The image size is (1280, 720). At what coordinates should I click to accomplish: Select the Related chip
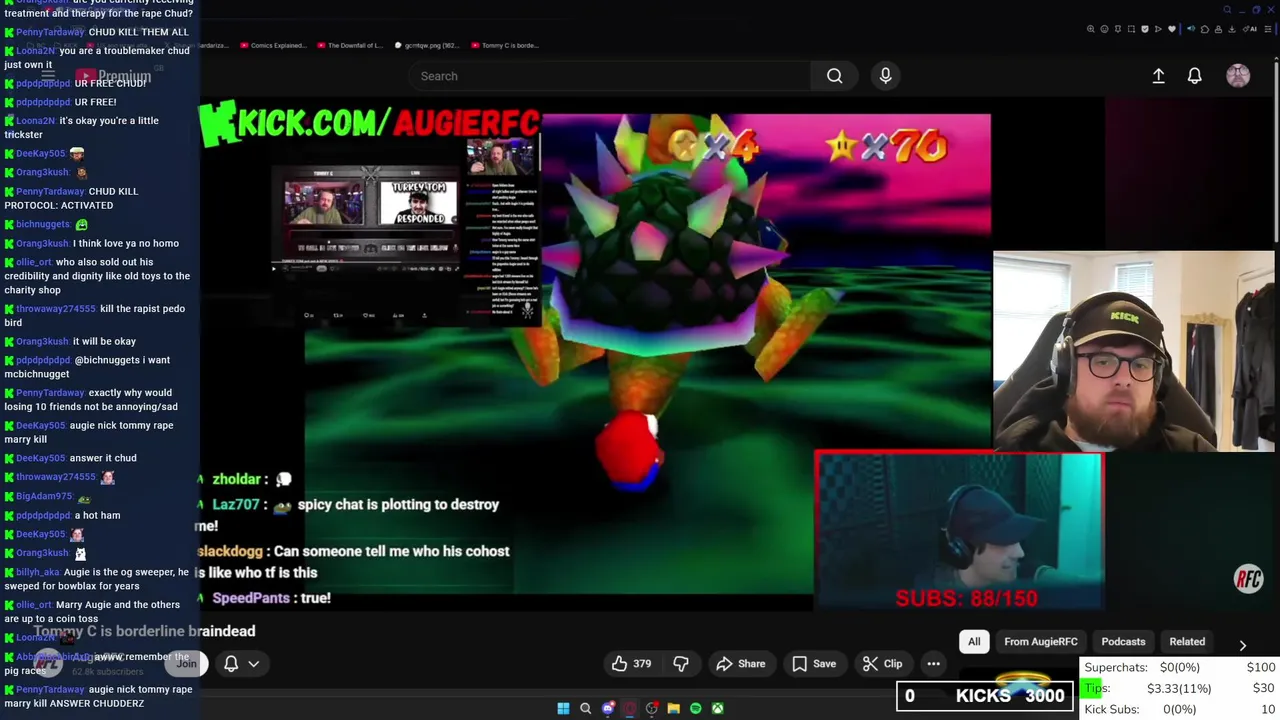[x=1187, y=642]
